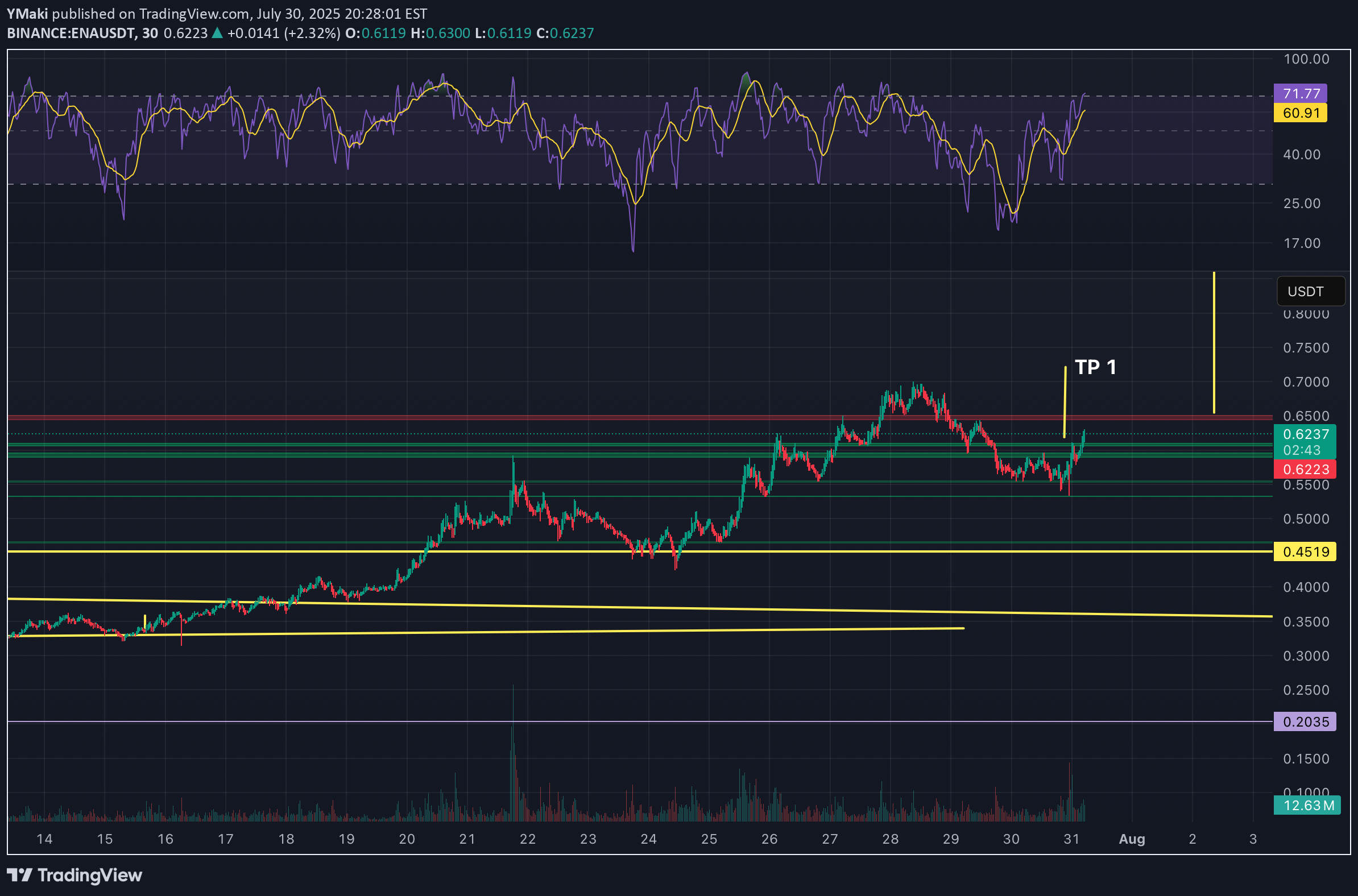Click the BINANCE:ENAUSDT, 30 symbol title
The height and width of the screenshot is (896, 1358).
click(82, 33)
